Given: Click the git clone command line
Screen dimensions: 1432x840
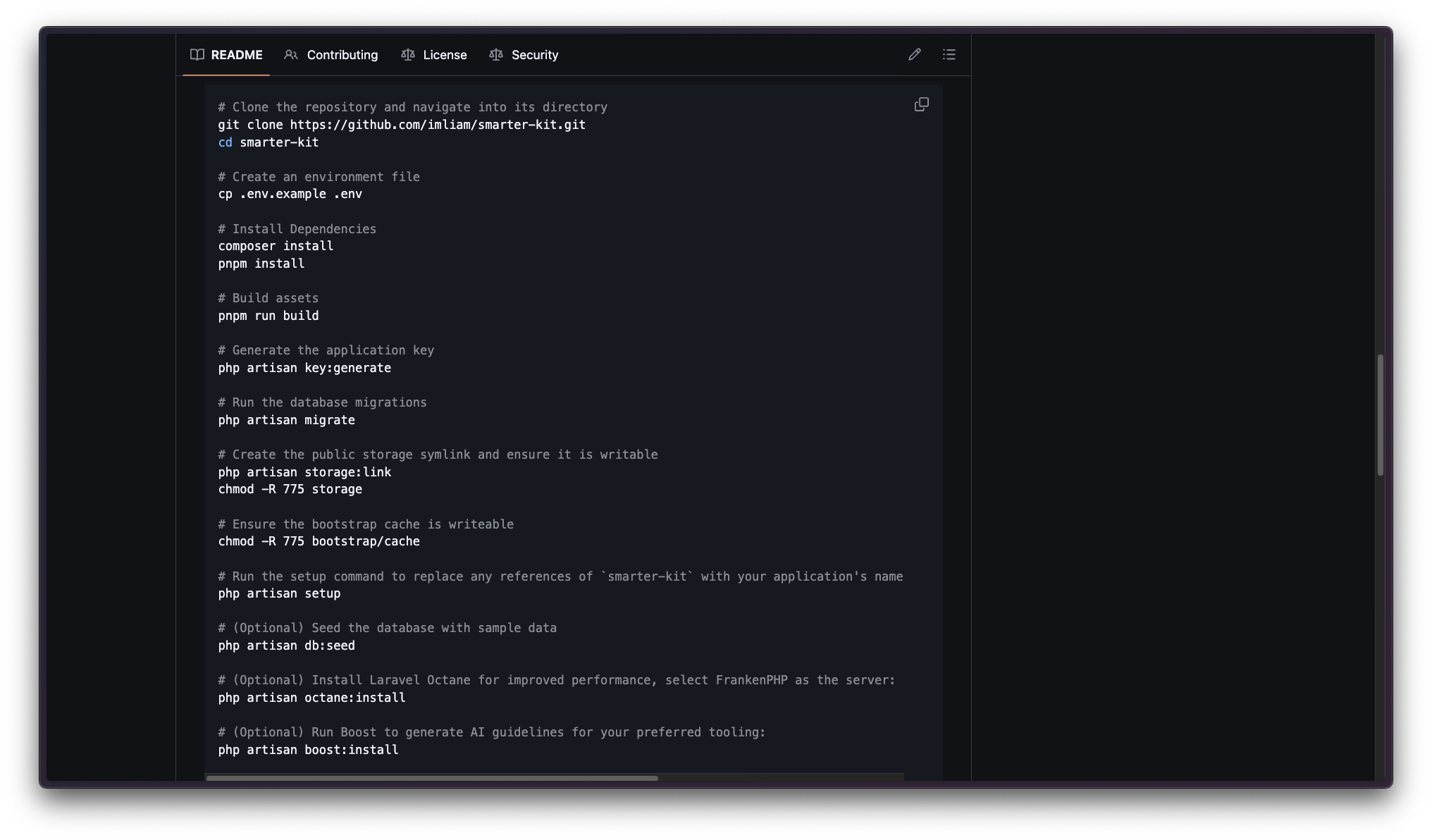Looking at the screenshot, I should (x=402, y=125).
